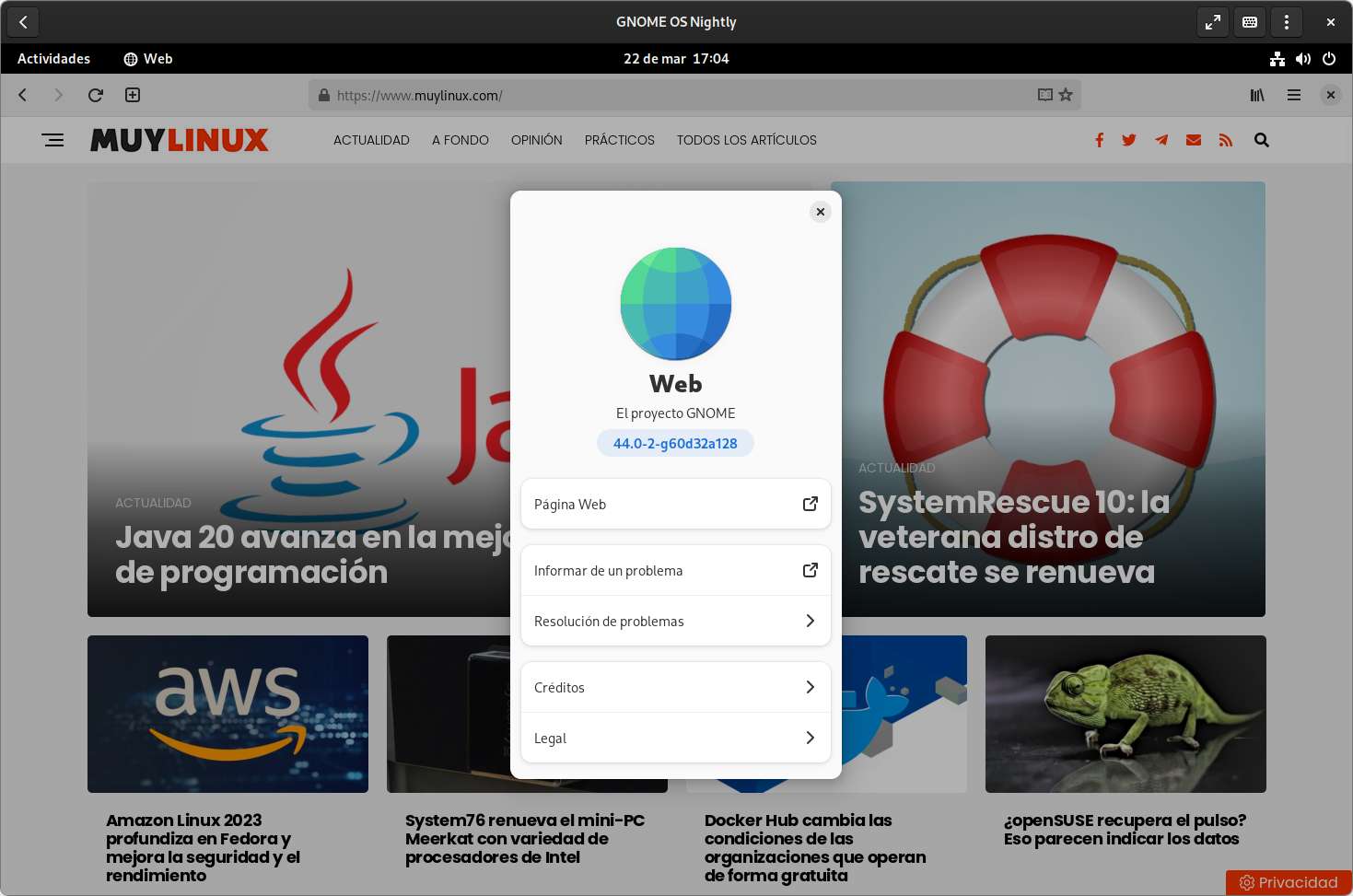Open TODOS LOS ARTÍCULOS menu item
Screen dimensions: 1353x896
pos(747,140)
